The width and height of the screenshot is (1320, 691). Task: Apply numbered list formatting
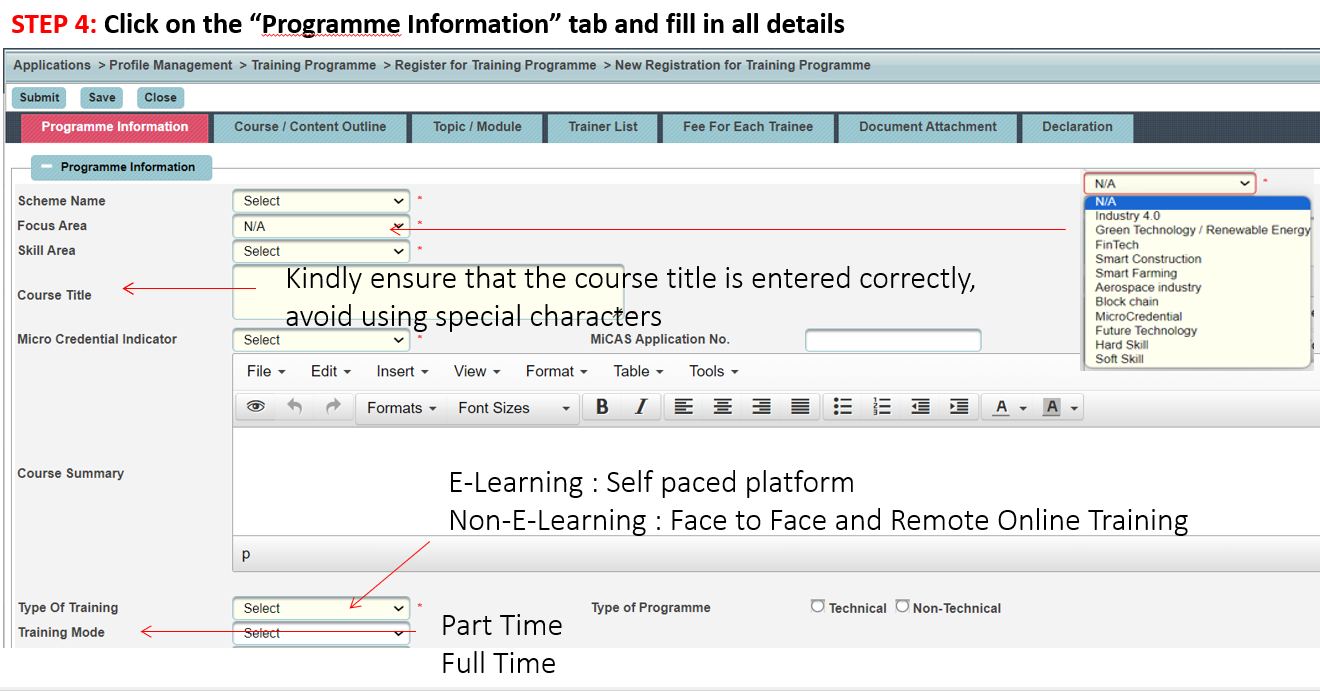tap(882, 407)
